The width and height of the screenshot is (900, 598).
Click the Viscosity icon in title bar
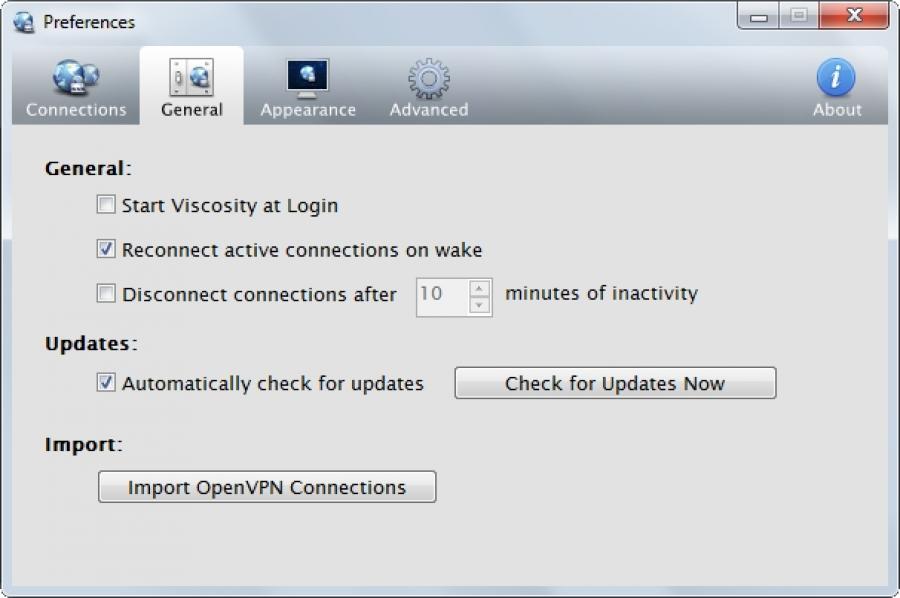(x=24, y=22)
